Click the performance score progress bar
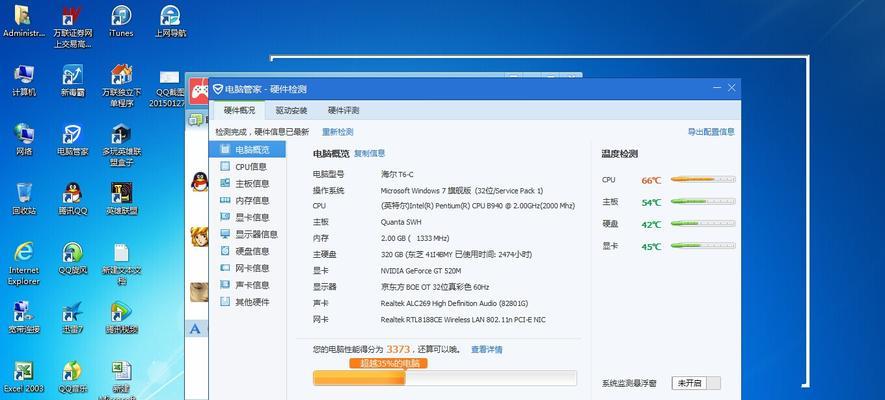The width and height of the screenshot is (885, 400). (x=445, y=378)
